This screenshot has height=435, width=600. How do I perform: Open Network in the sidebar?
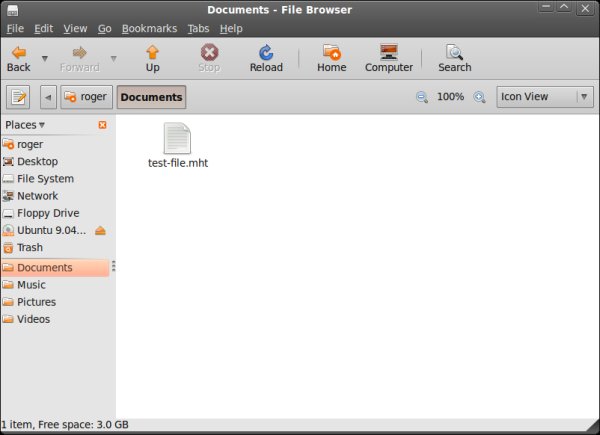56,196
